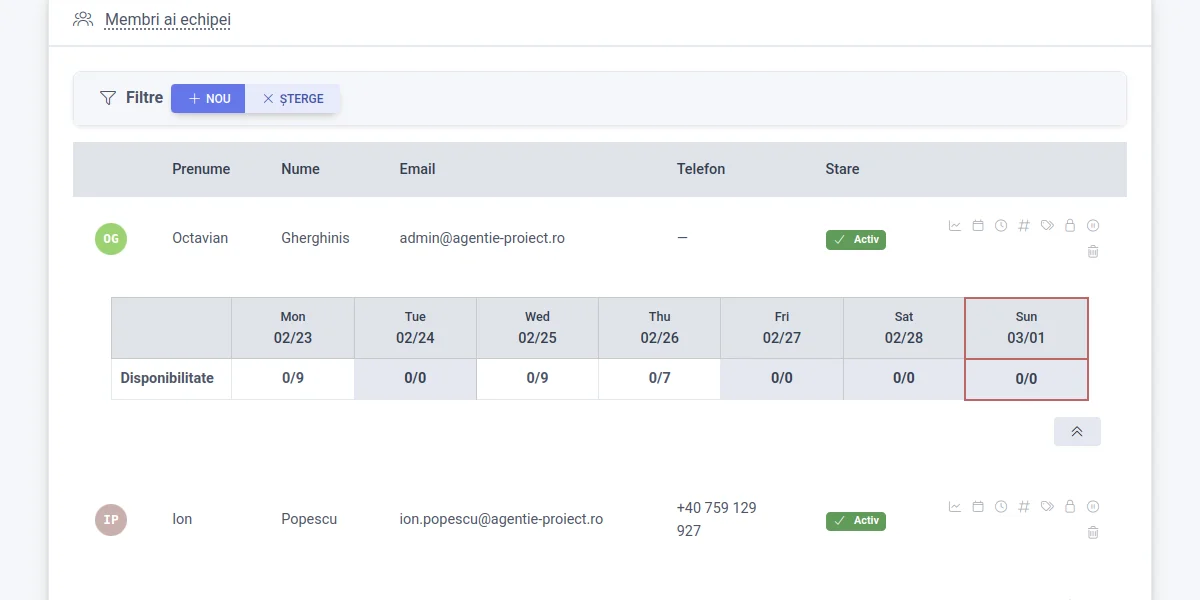1200x600 pixels.
Task: Open the tags icon for Octavian Gherghinis
Action: tap(1047, 225)
